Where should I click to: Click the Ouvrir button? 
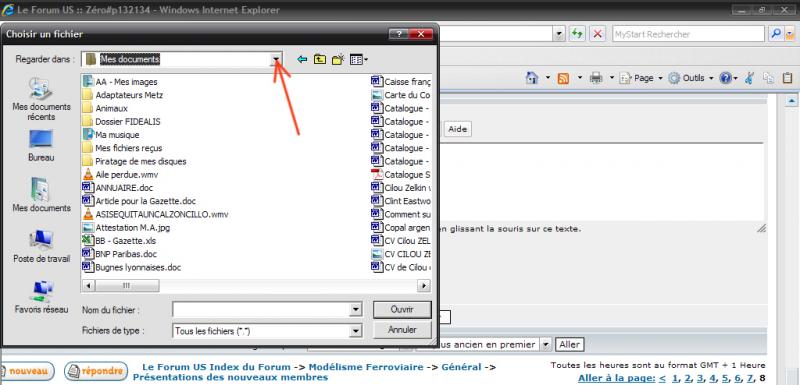pos(402,310)
